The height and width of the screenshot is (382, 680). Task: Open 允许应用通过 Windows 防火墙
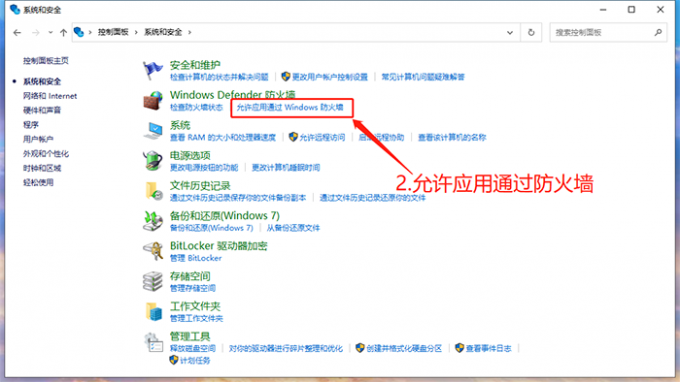(290, 107)
